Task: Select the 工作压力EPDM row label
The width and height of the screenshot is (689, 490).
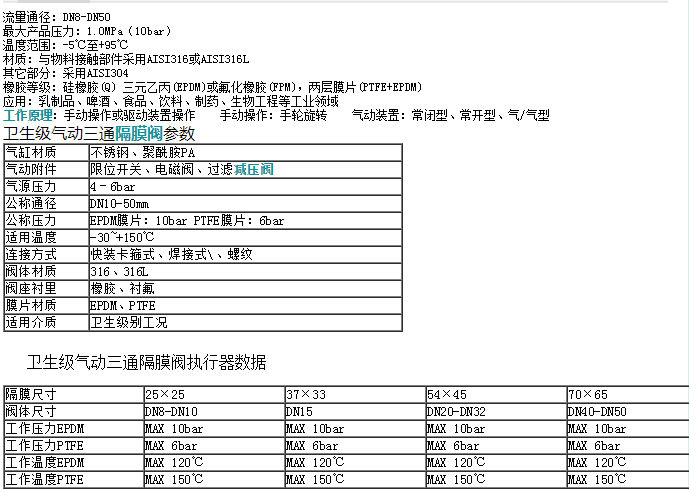Action: [45, 428]
